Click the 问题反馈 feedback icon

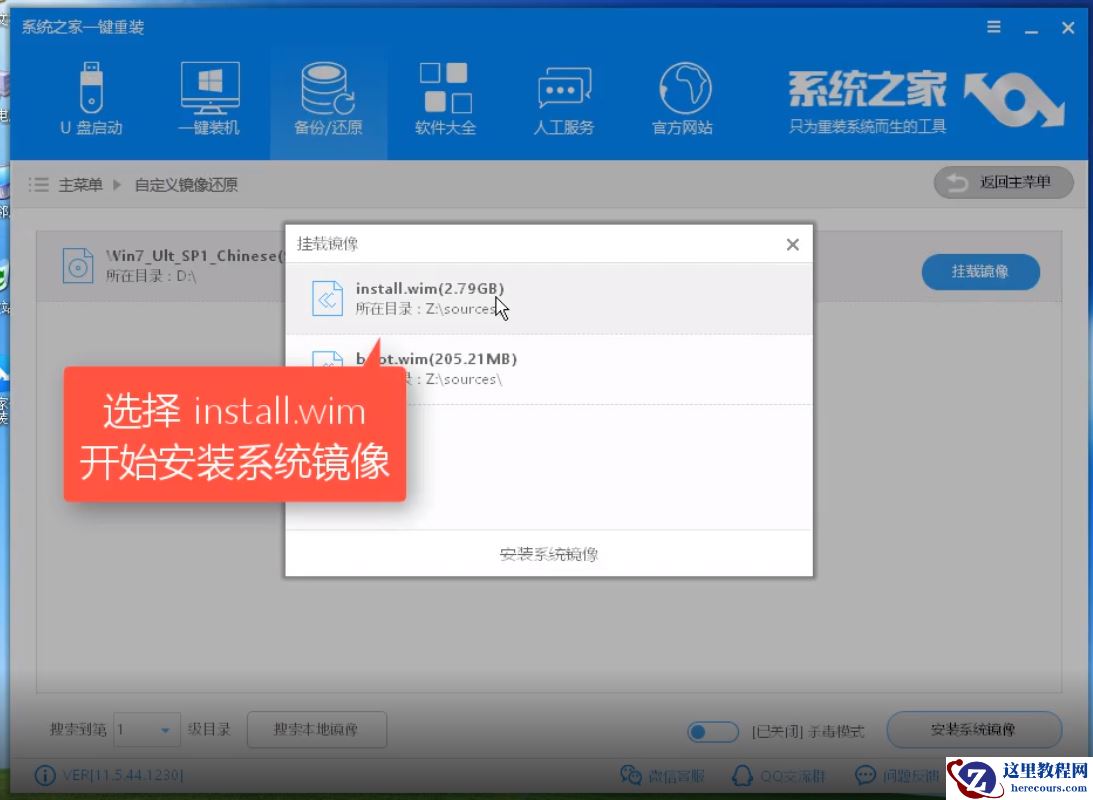(x=862, y=775)
